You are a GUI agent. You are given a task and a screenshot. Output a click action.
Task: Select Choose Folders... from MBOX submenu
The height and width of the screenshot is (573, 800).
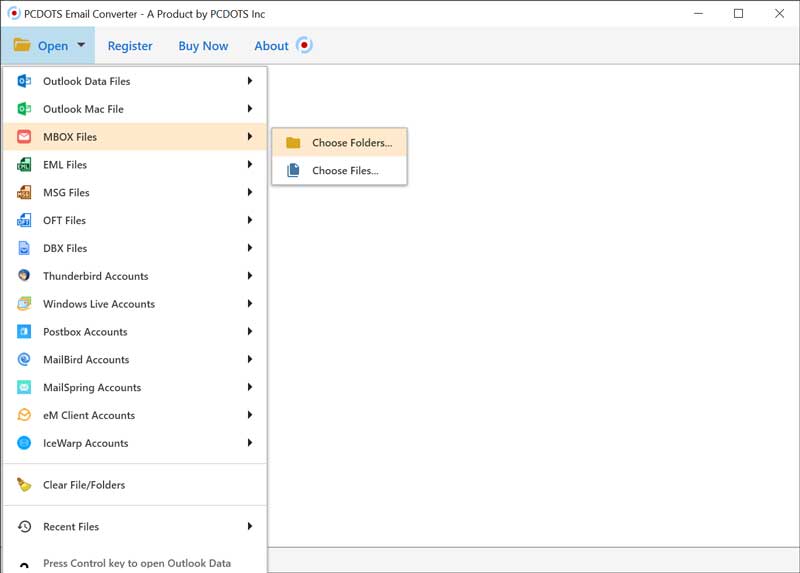pyautogui.click(x=351, y=143)
